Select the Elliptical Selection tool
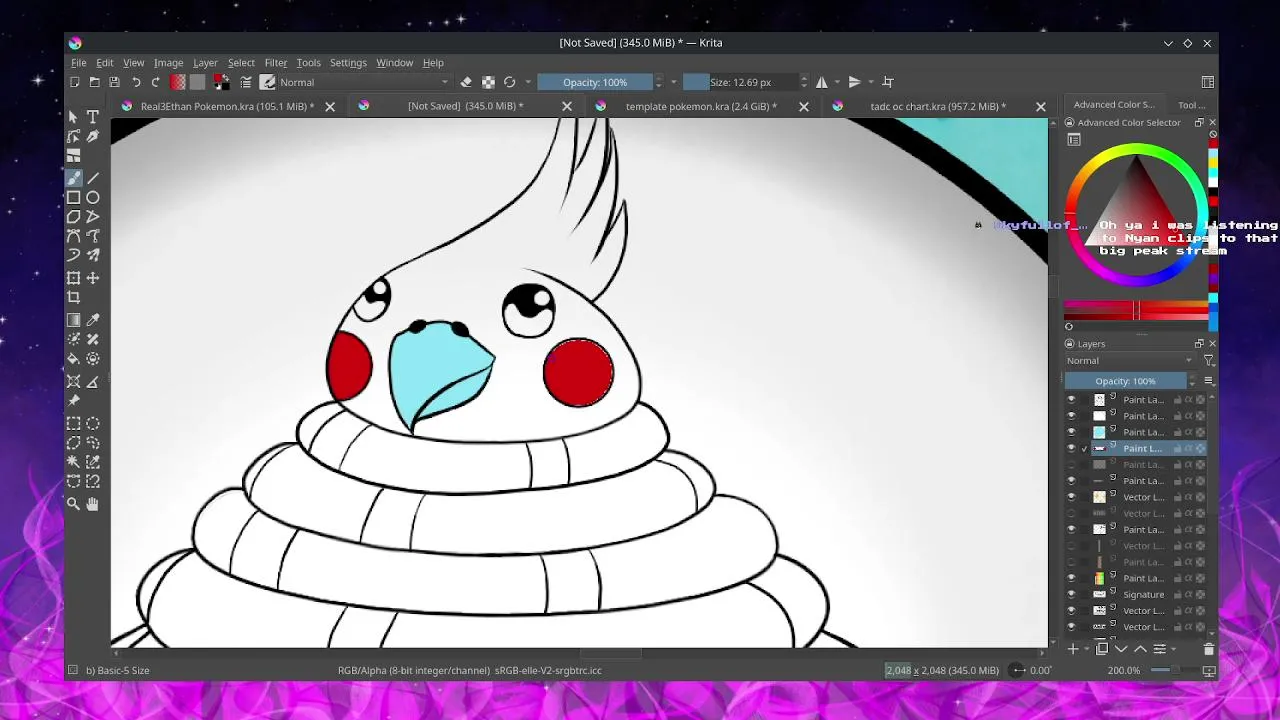 93,423
